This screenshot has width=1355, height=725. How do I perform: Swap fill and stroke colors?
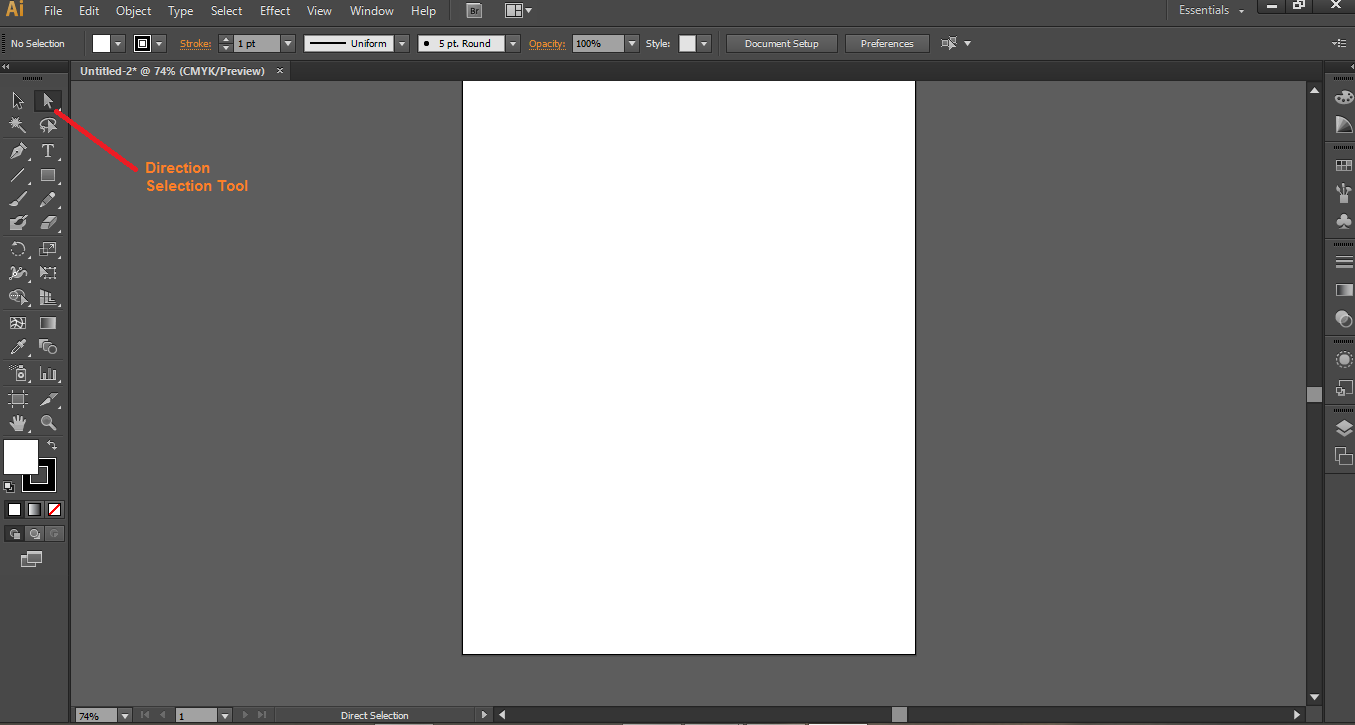(52, 445)
